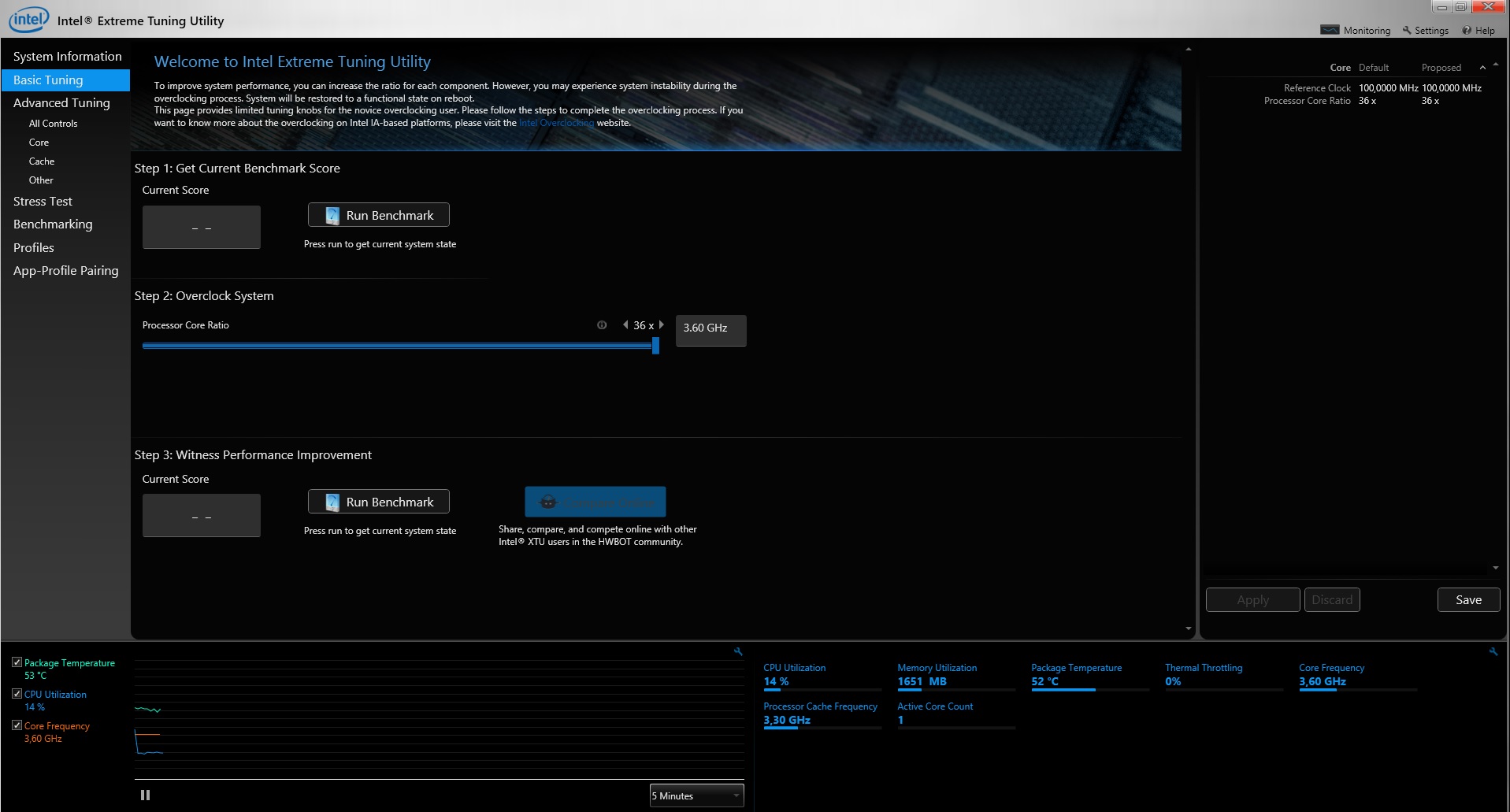
Task: Open the Help icon
Action: click(x=1467, y=30)
